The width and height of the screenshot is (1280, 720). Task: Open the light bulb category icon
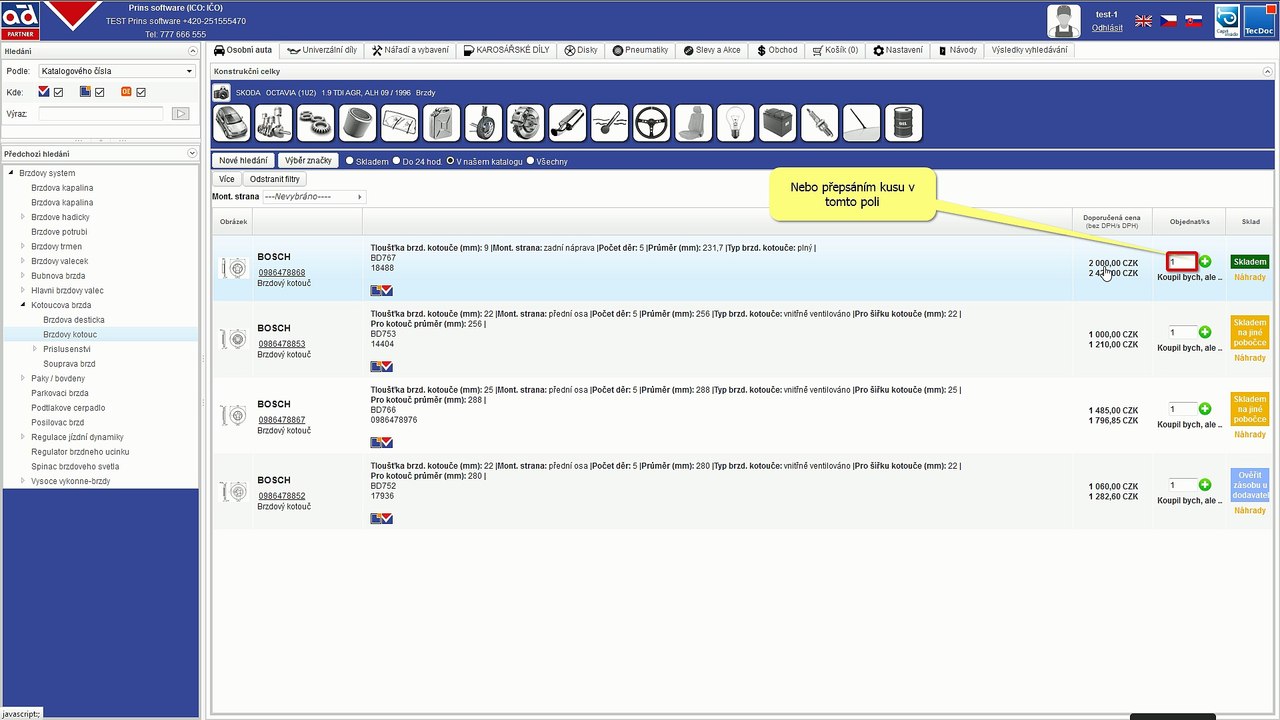736,123
